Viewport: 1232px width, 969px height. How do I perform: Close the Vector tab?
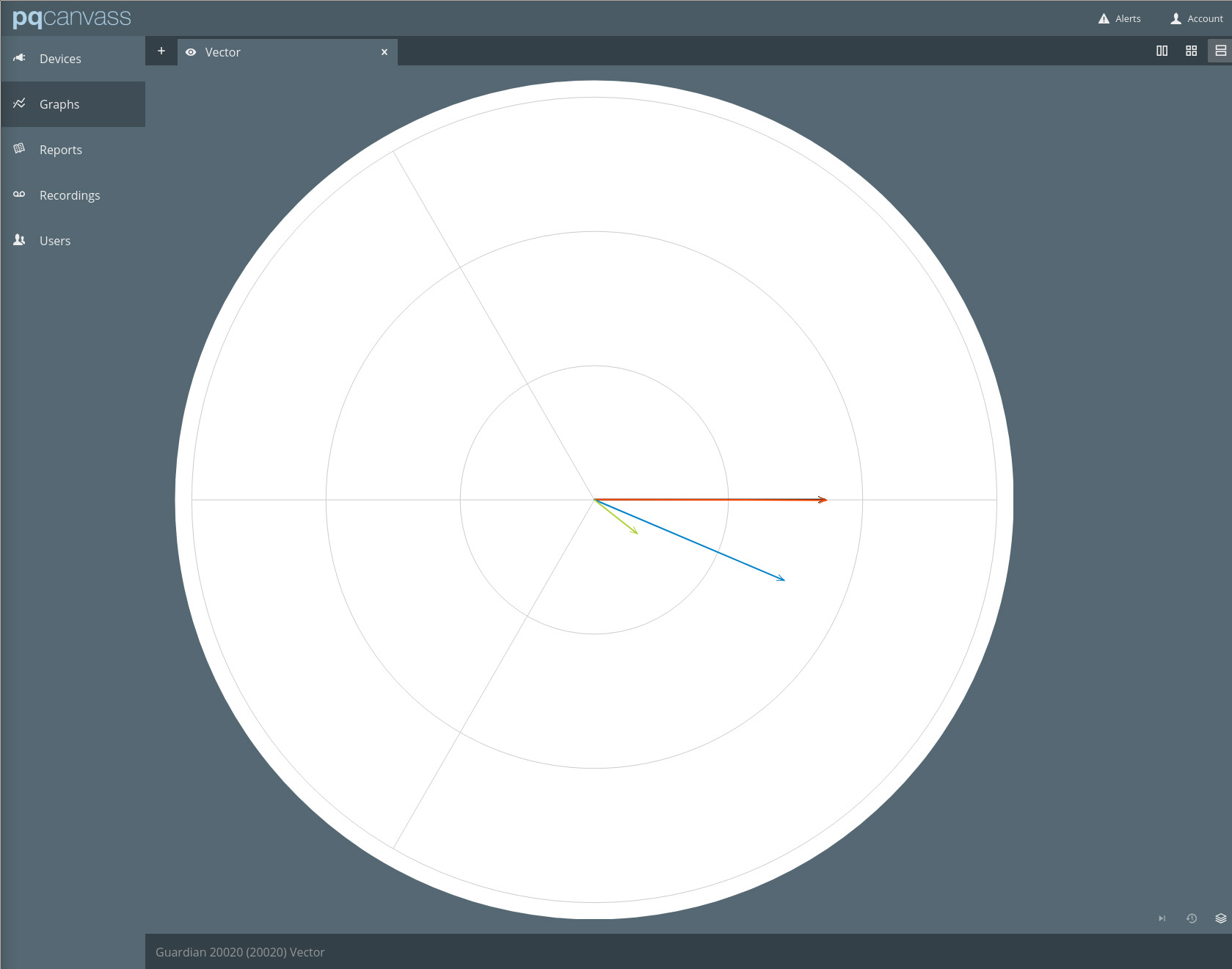click(x=384, y=51)
